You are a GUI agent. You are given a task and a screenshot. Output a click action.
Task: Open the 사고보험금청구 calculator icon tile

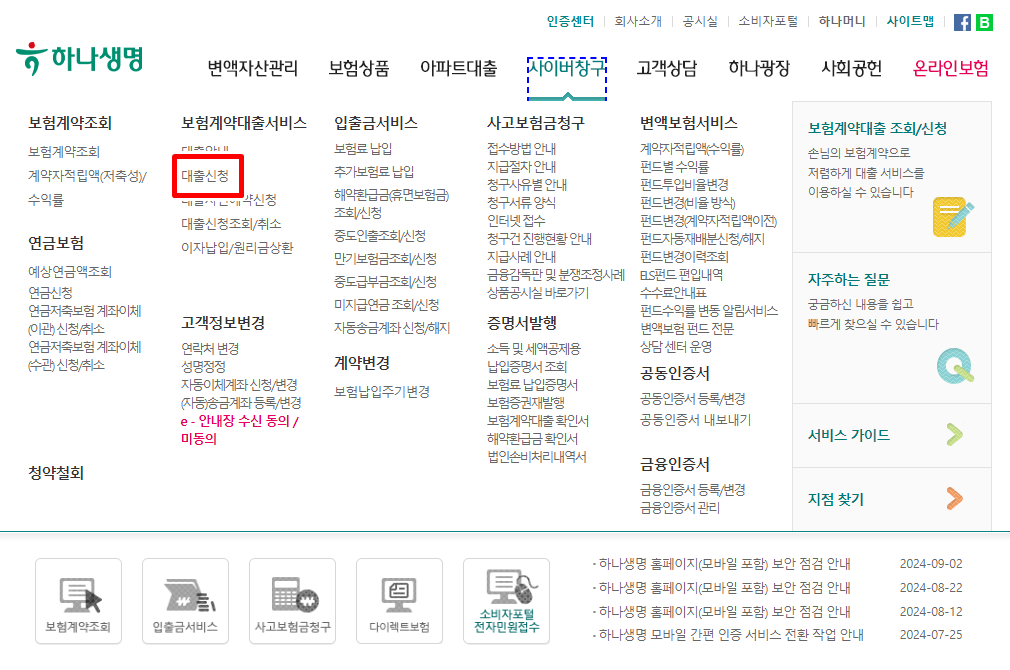(292, 601)
